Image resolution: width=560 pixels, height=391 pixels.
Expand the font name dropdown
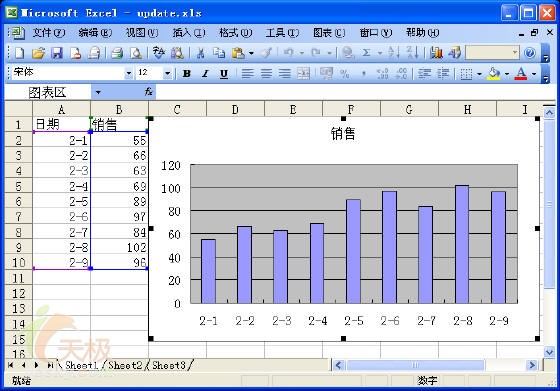pos(129,74)
